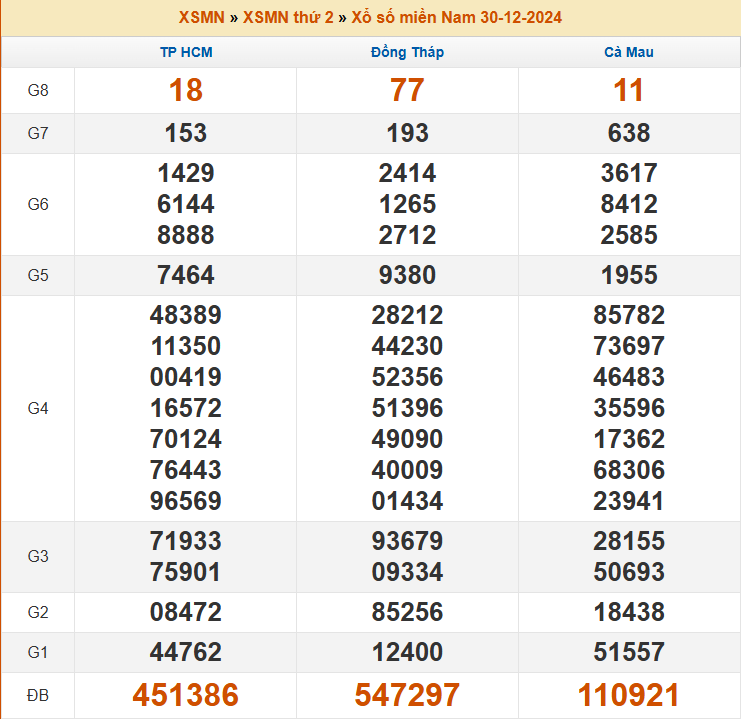
Task: Select special prize 451386 for TP HCM
Action: click(186, 695)
